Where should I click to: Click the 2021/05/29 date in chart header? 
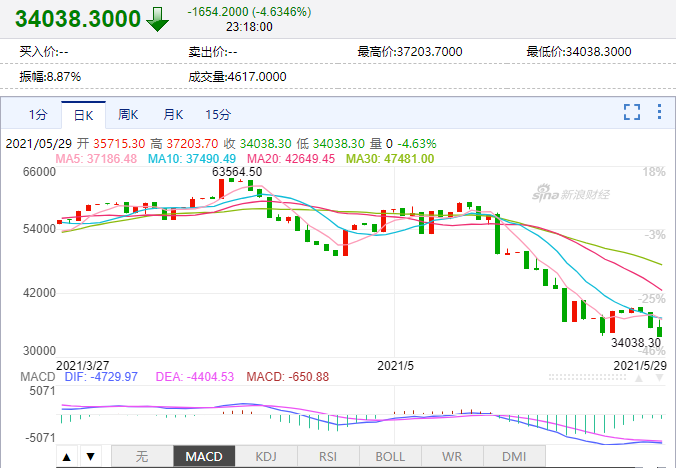pos(39,144)
